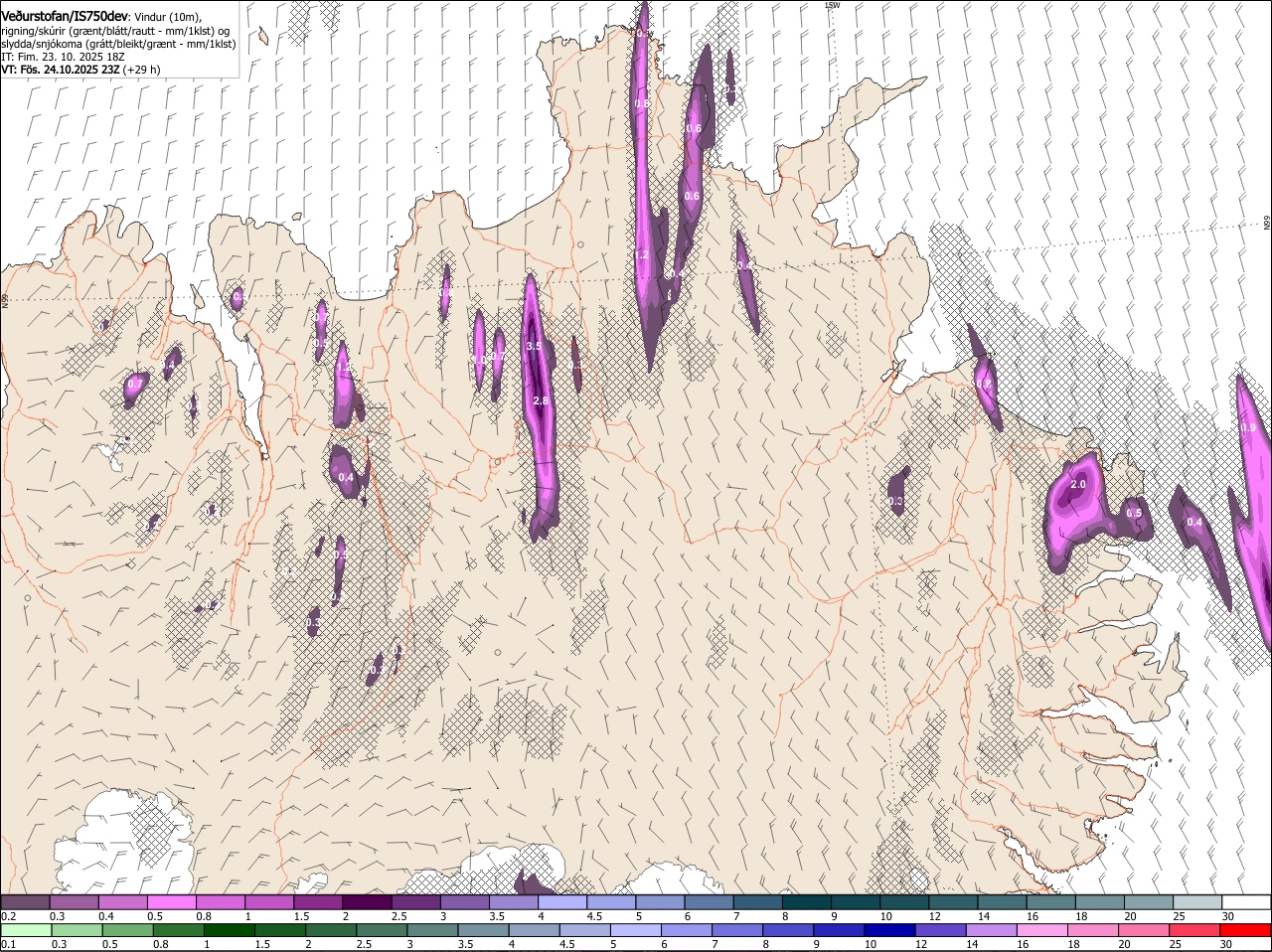The height and width of the screenshot is (952, 1272).
Task: Click the 'rigning/skúrir' legend description line
Action: point(115,31)
